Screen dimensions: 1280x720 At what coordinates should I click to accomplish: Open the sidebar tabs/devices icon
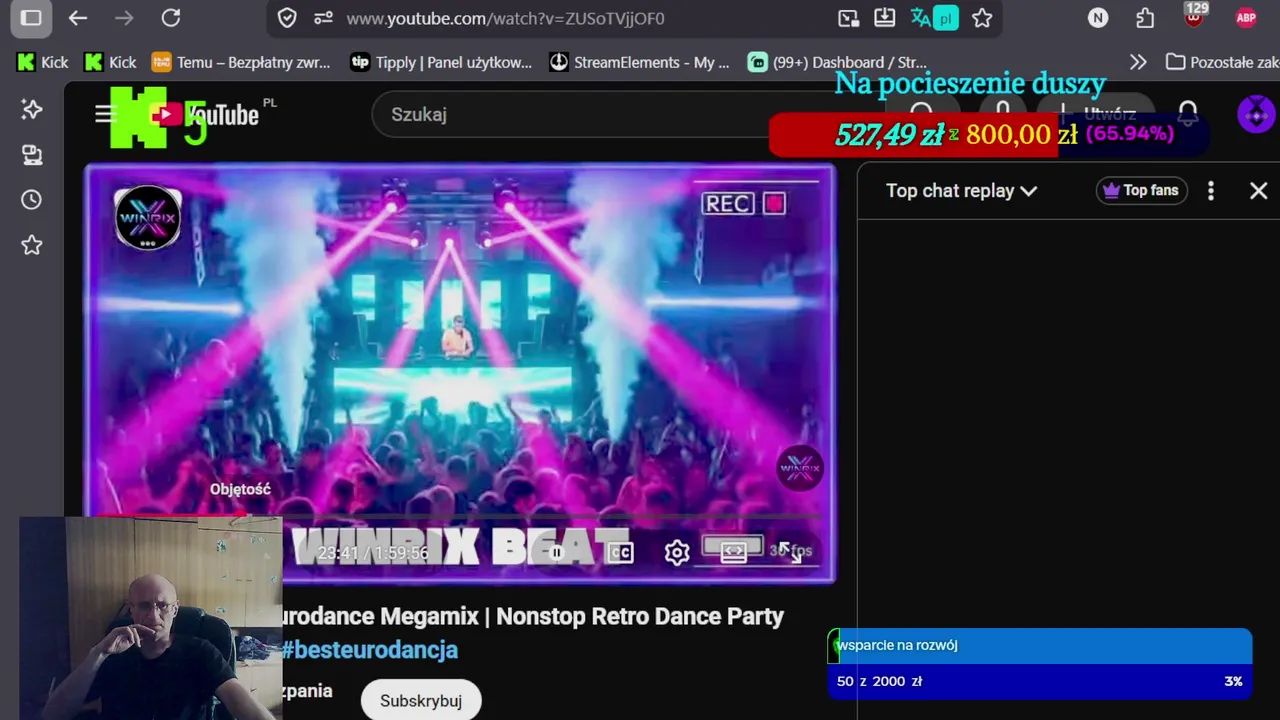tap(32, 155)
